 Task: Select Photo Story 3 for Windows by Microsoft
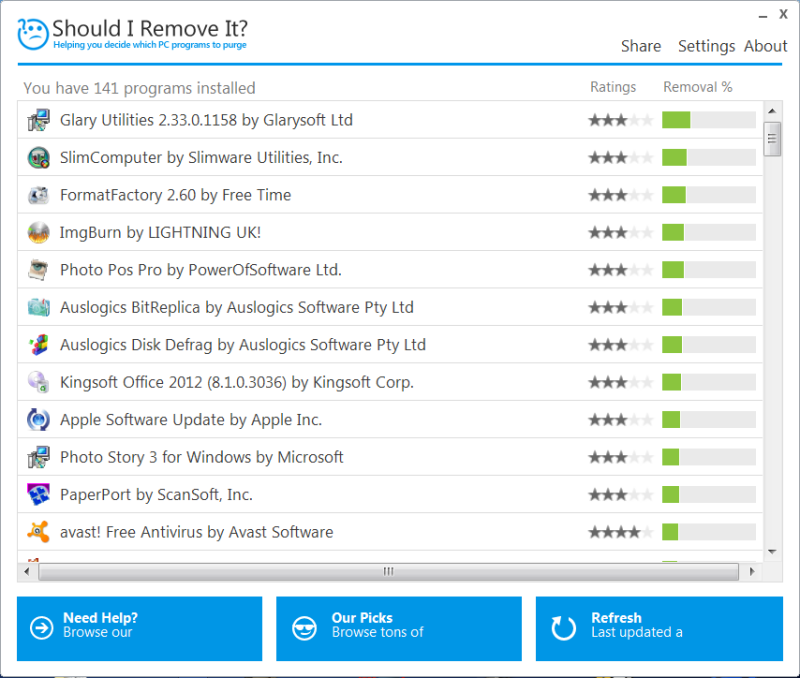click(202, 457)
